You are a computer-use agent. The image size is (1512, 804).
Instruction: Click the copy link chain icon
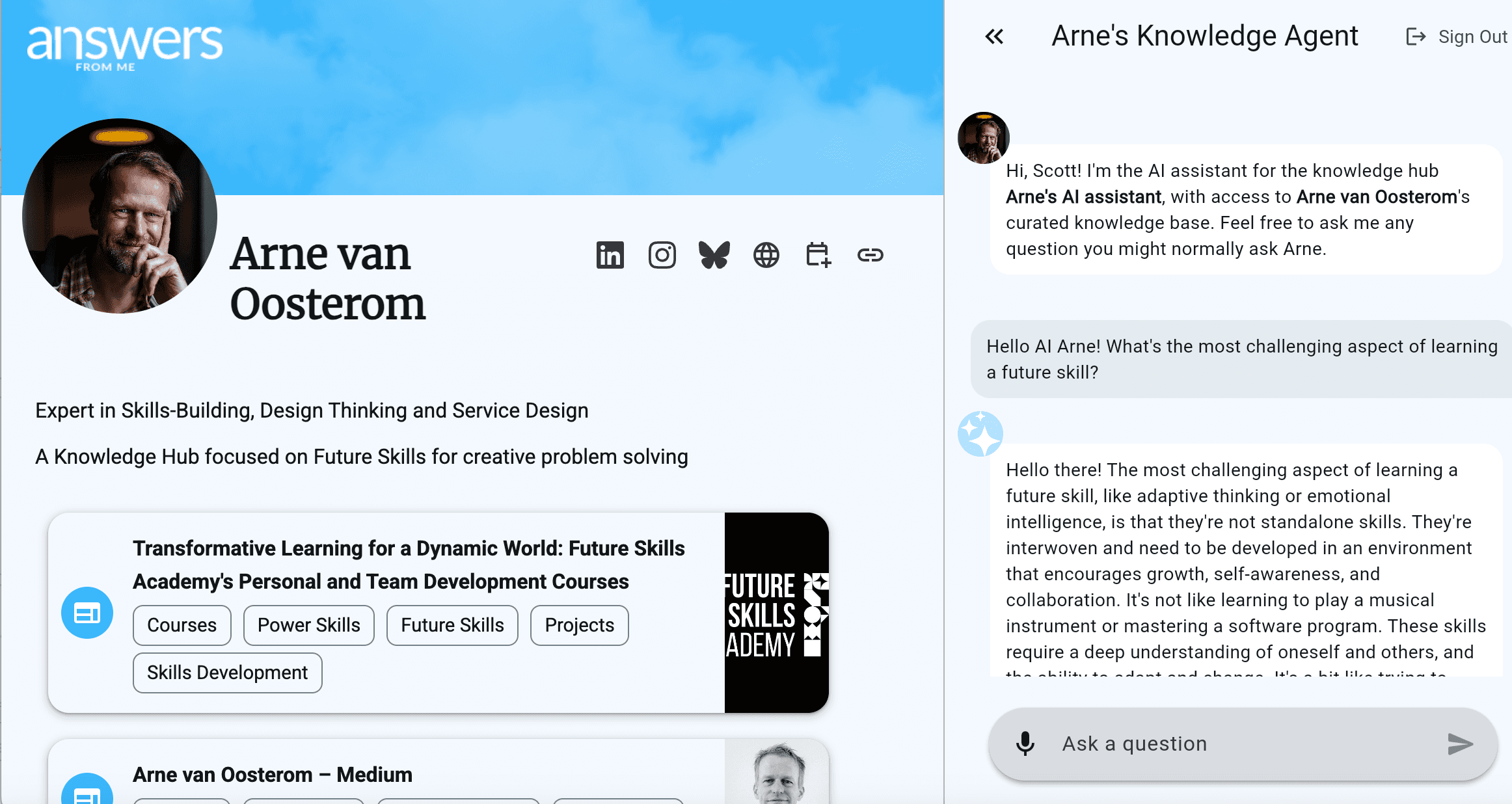coord(870,255)
